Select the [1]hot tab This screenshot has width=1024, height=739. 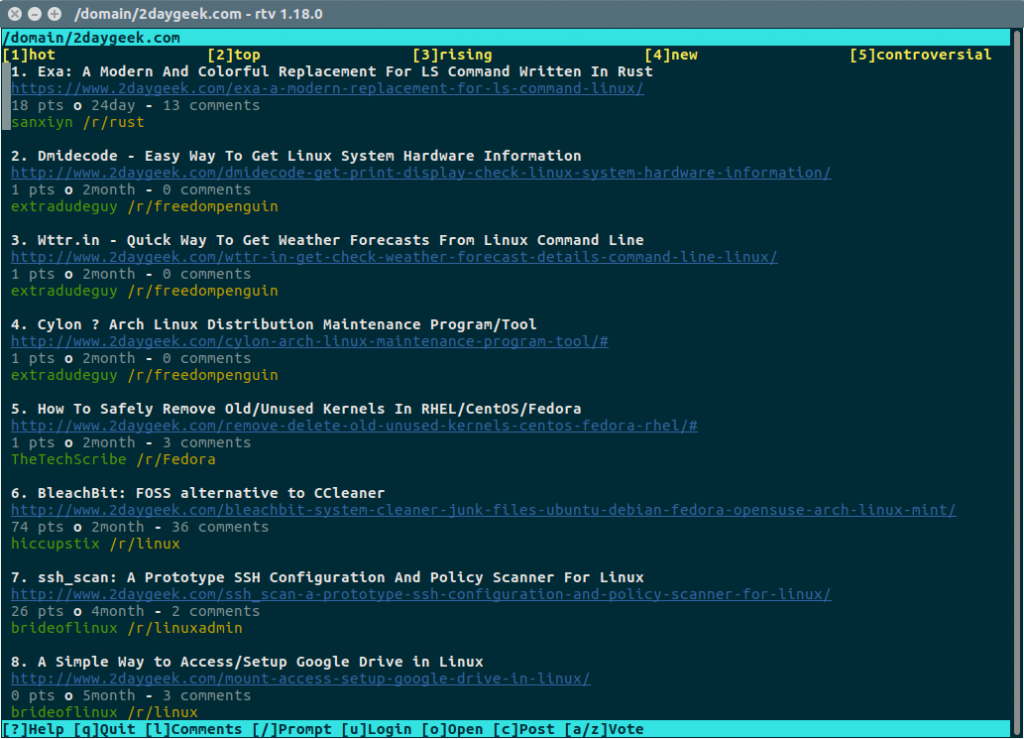(31, 54)
